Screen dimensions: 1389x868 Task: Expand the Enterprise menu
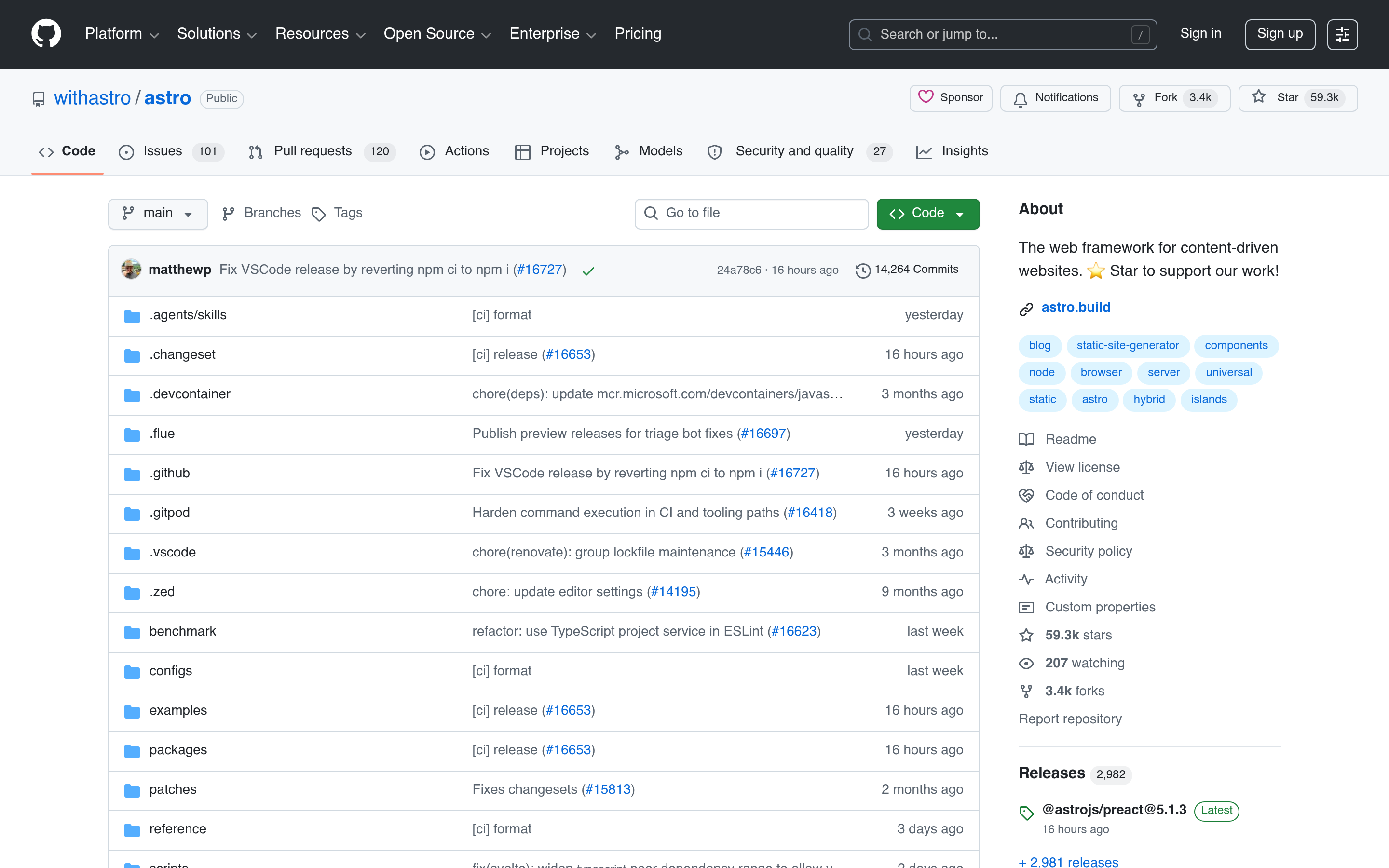coord(553,34)
